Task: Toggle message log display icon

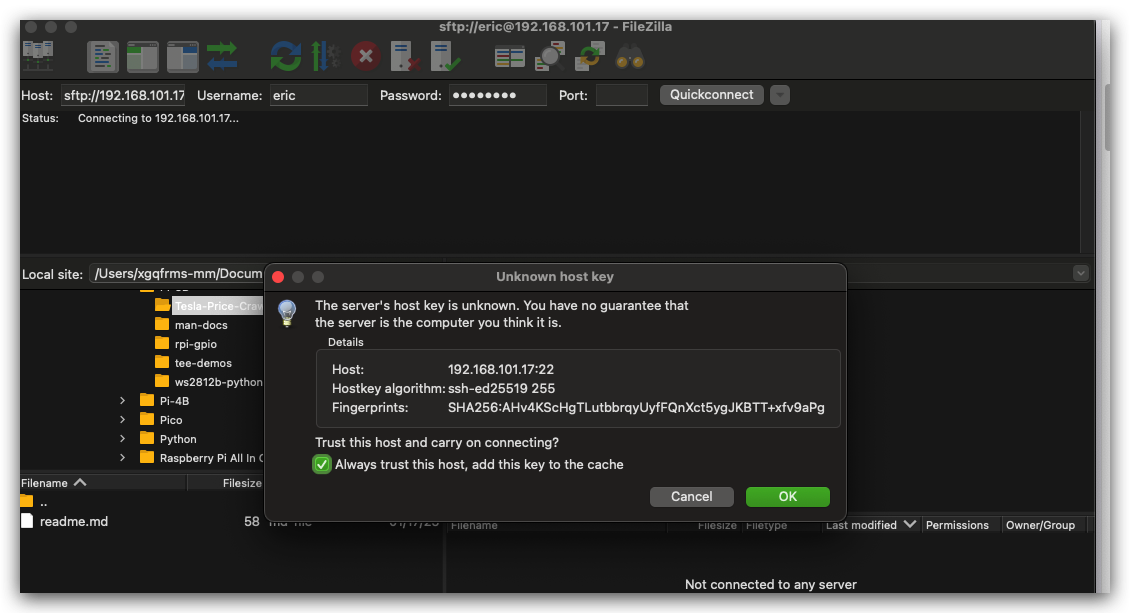Action: tap(102, 57)
